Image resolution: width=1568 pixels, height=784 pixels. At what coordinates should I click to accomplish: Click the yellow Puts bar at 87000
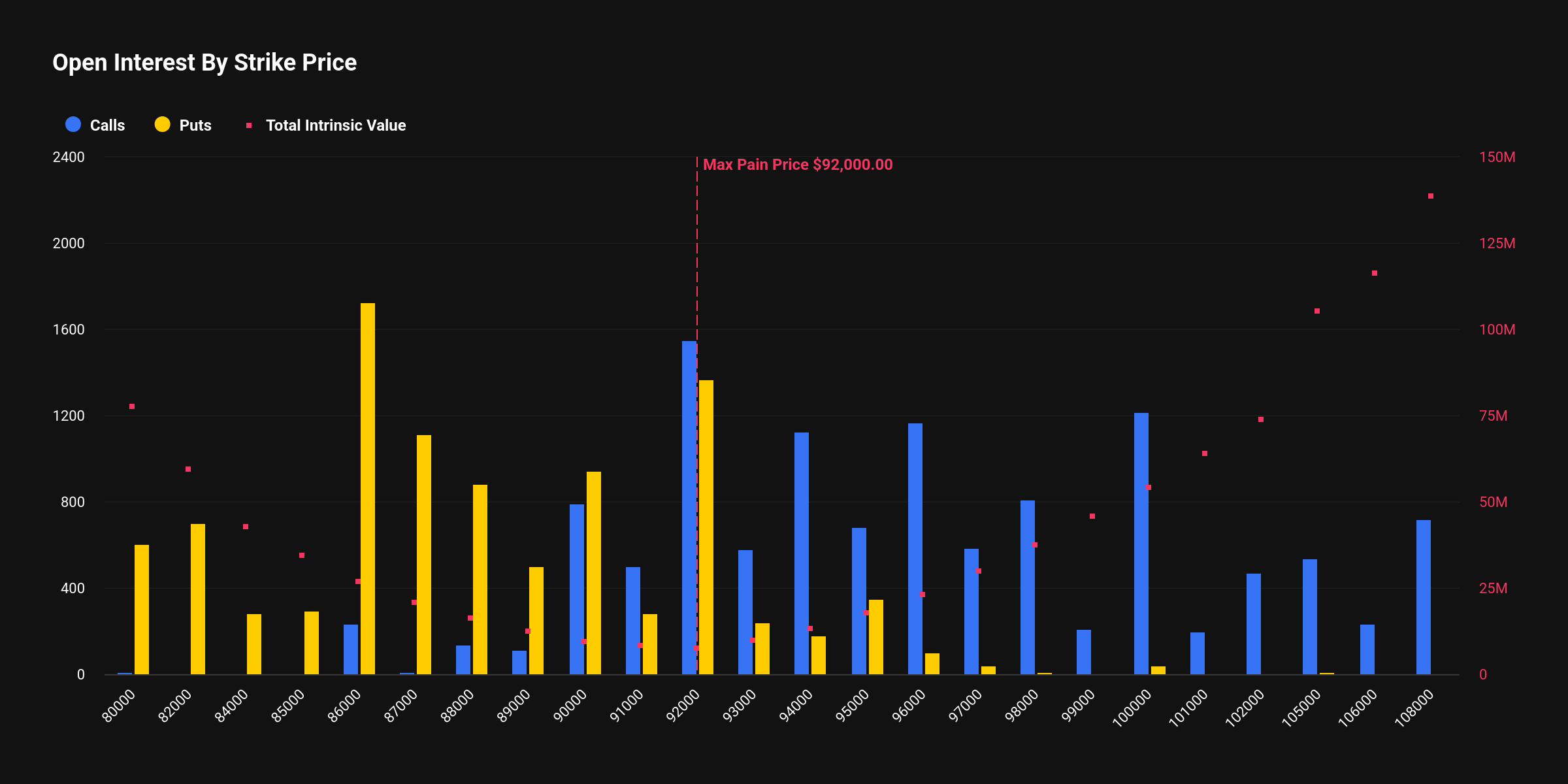click(x=424, y=555)
